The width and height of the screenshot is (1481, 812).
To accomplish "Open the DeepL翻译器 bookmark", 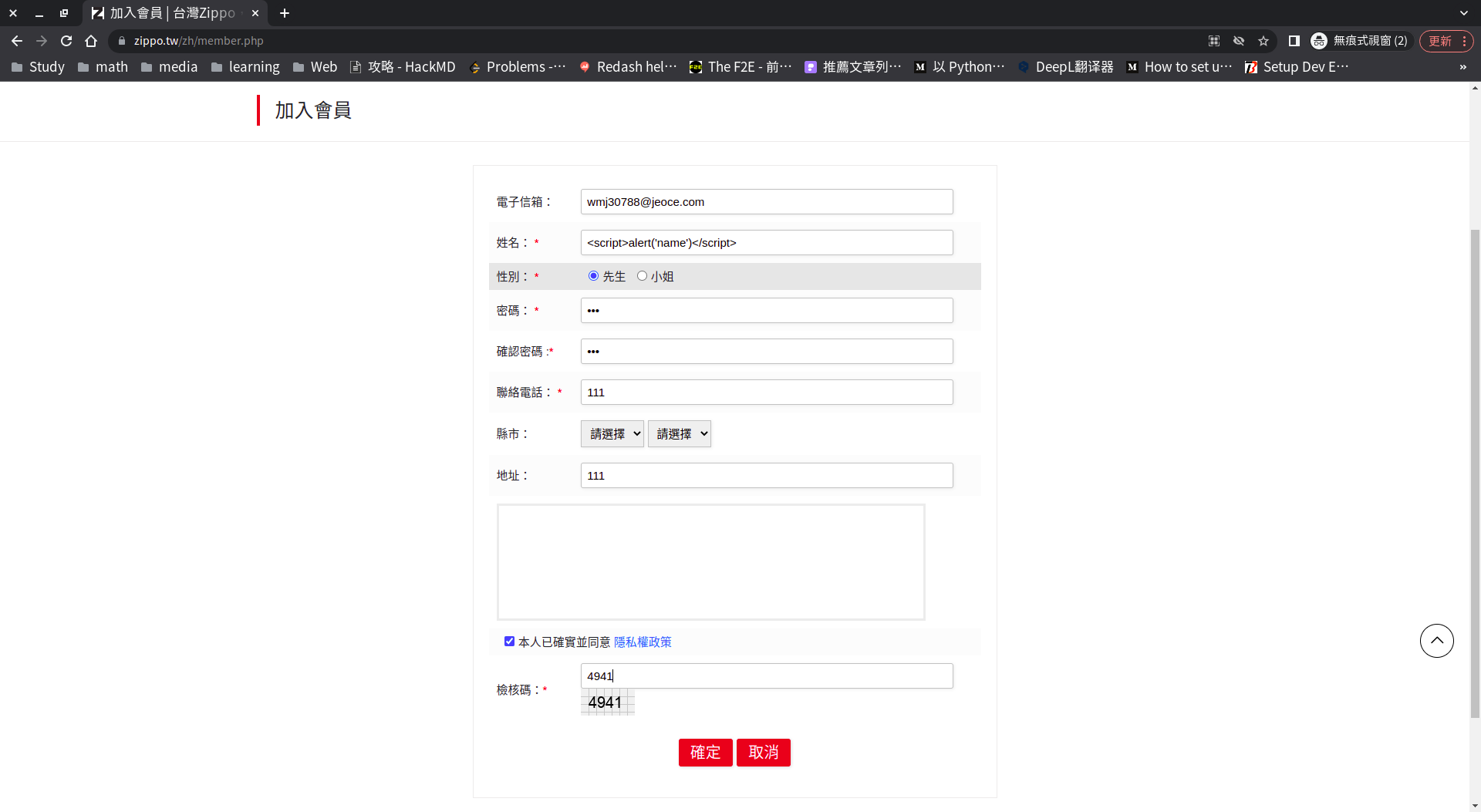I will (x=1065, y=67).
